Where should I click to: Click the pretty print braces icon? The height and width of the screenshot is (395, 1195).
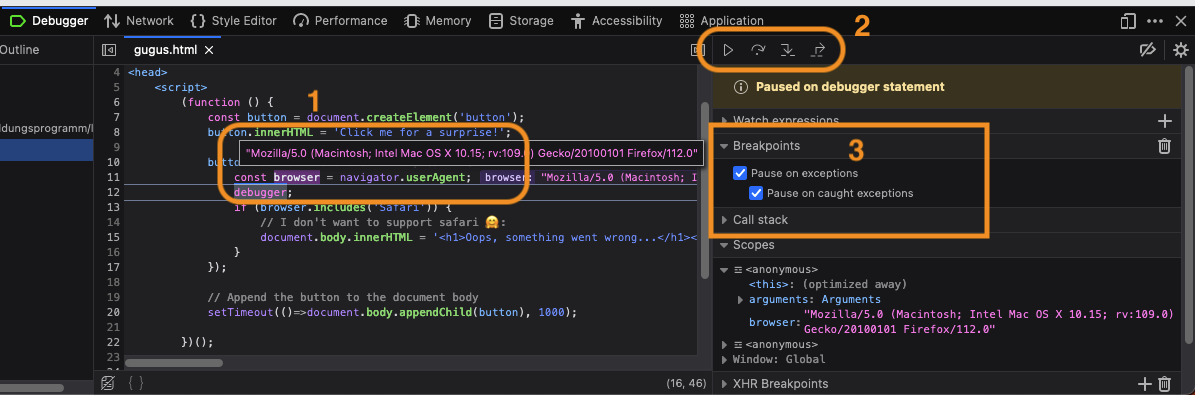(136, 383)
